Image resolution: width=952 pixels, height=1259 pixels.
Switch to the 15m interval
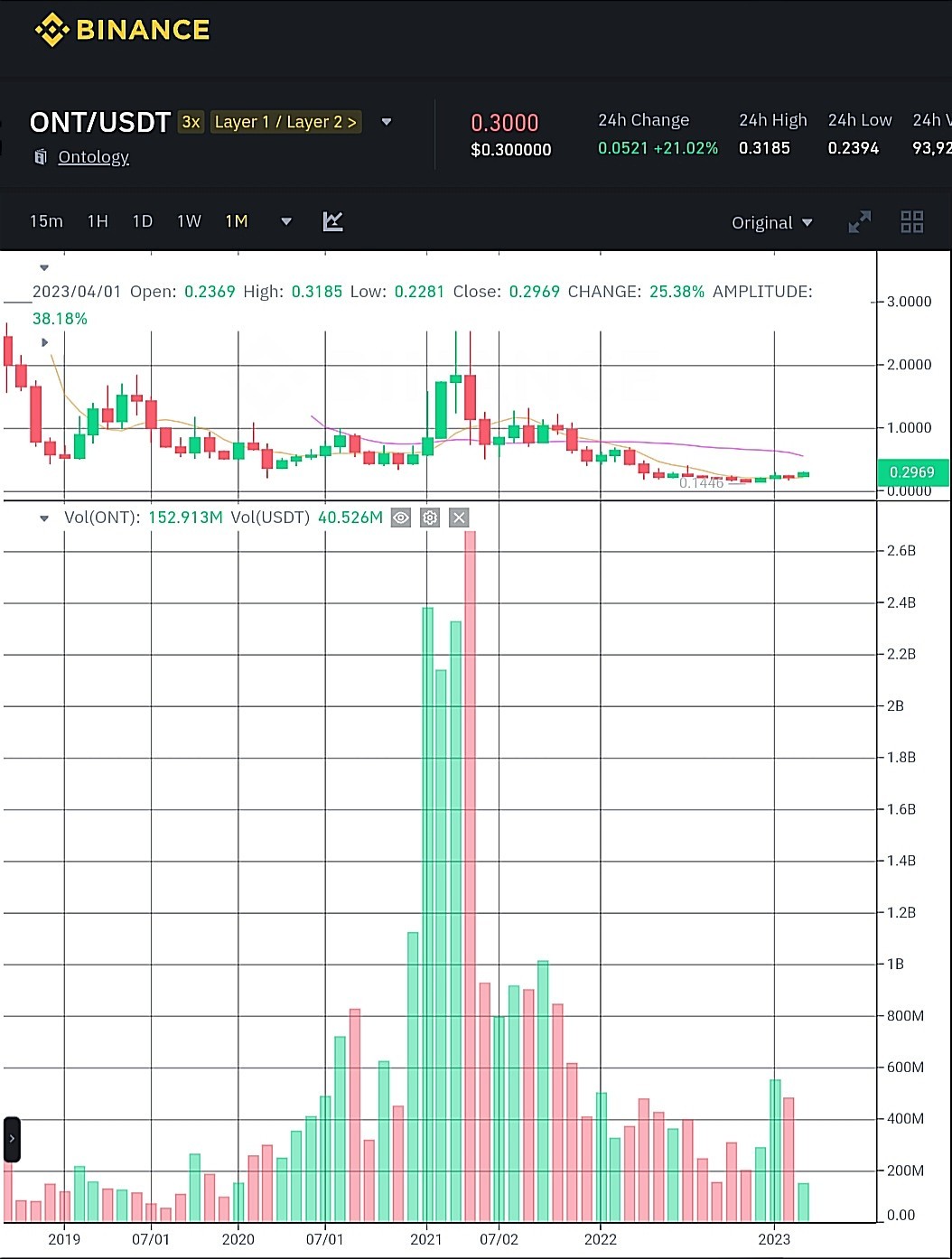pos(46,221)
